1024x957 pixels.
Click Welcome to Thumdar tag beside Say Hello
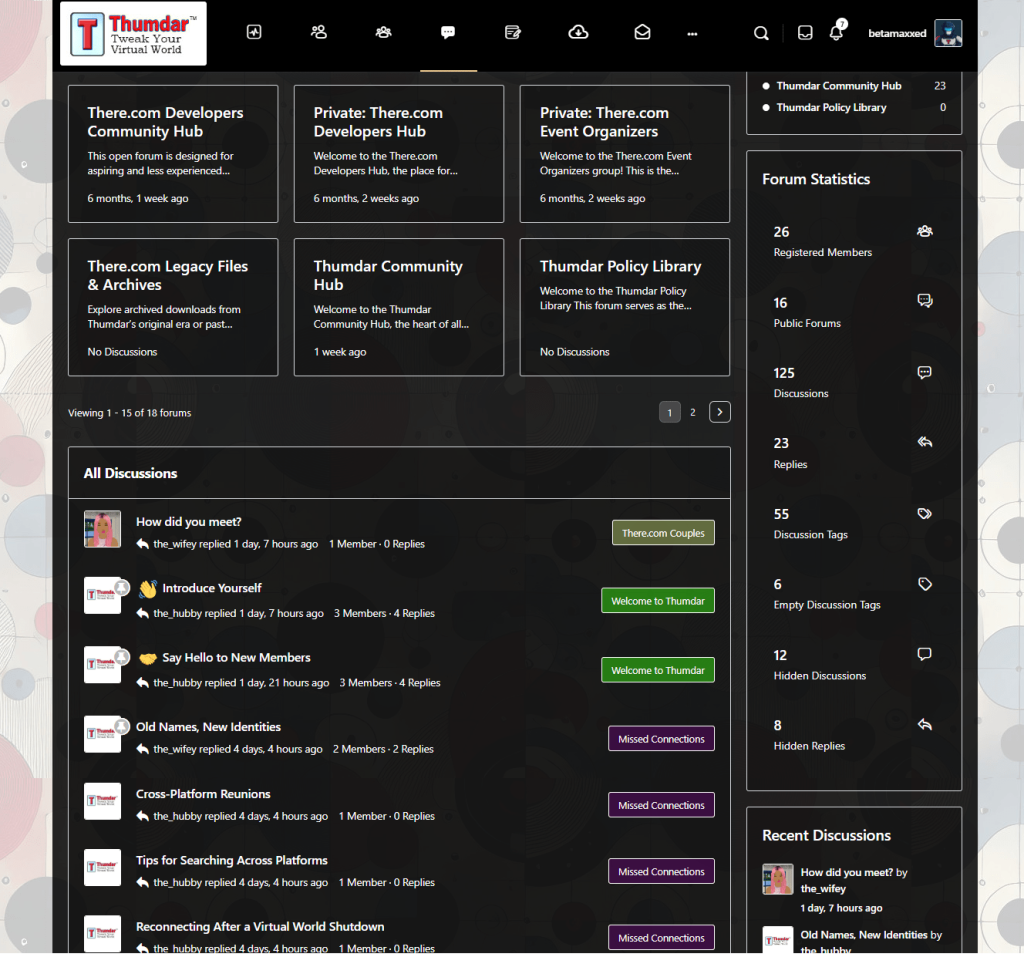click(x=658, y=670)
